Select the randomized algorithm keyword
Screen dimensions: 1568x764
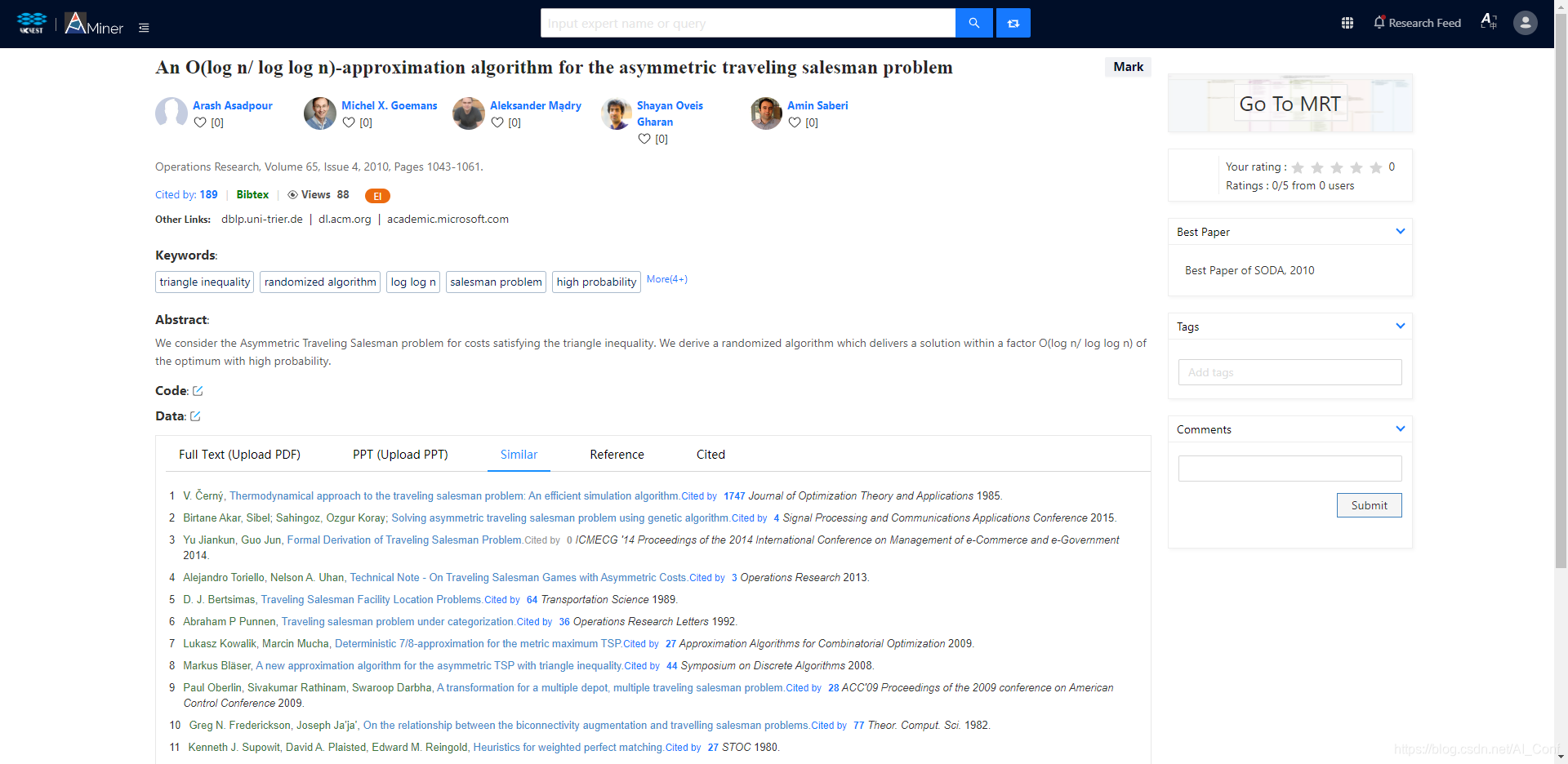pyautogui.click(x=320, y=282)
